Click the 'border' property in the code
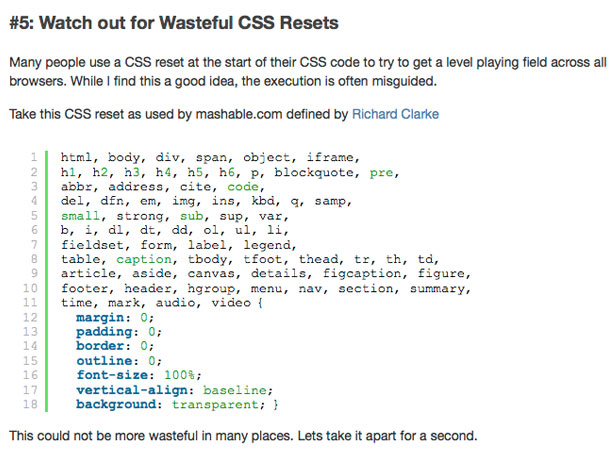The width and height of the screenshot is (615, 450). click(100, 346)
